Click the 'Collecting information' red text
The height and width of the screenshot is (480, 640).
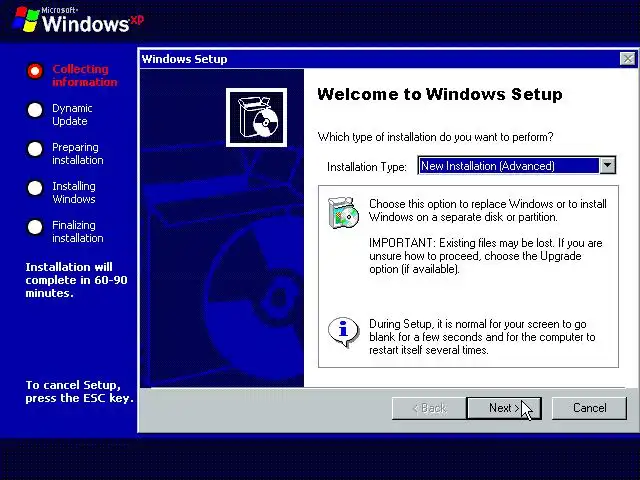pos(84,76)
